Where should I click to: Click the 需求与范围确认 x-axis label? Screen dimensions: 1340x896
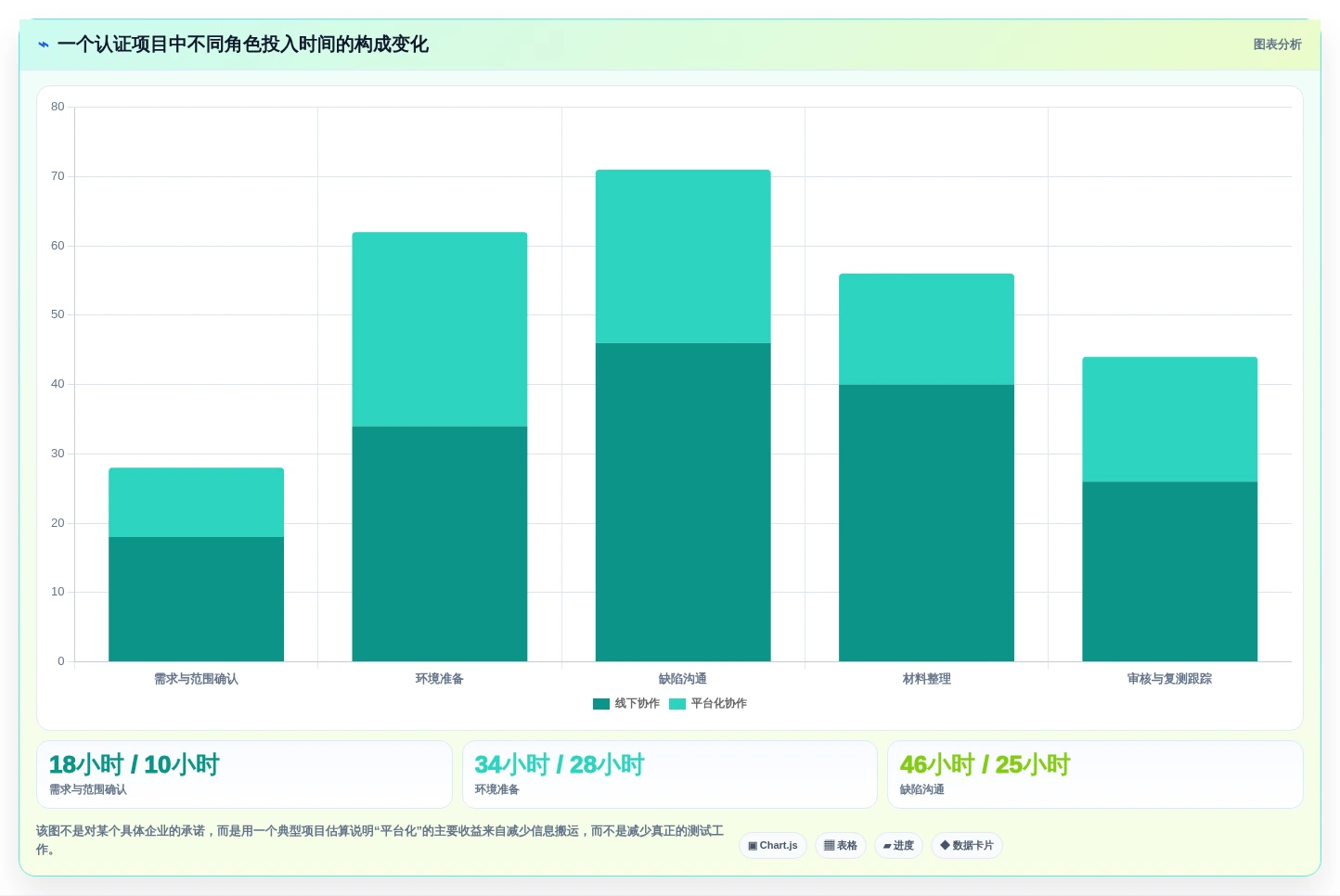pos(196,679)
